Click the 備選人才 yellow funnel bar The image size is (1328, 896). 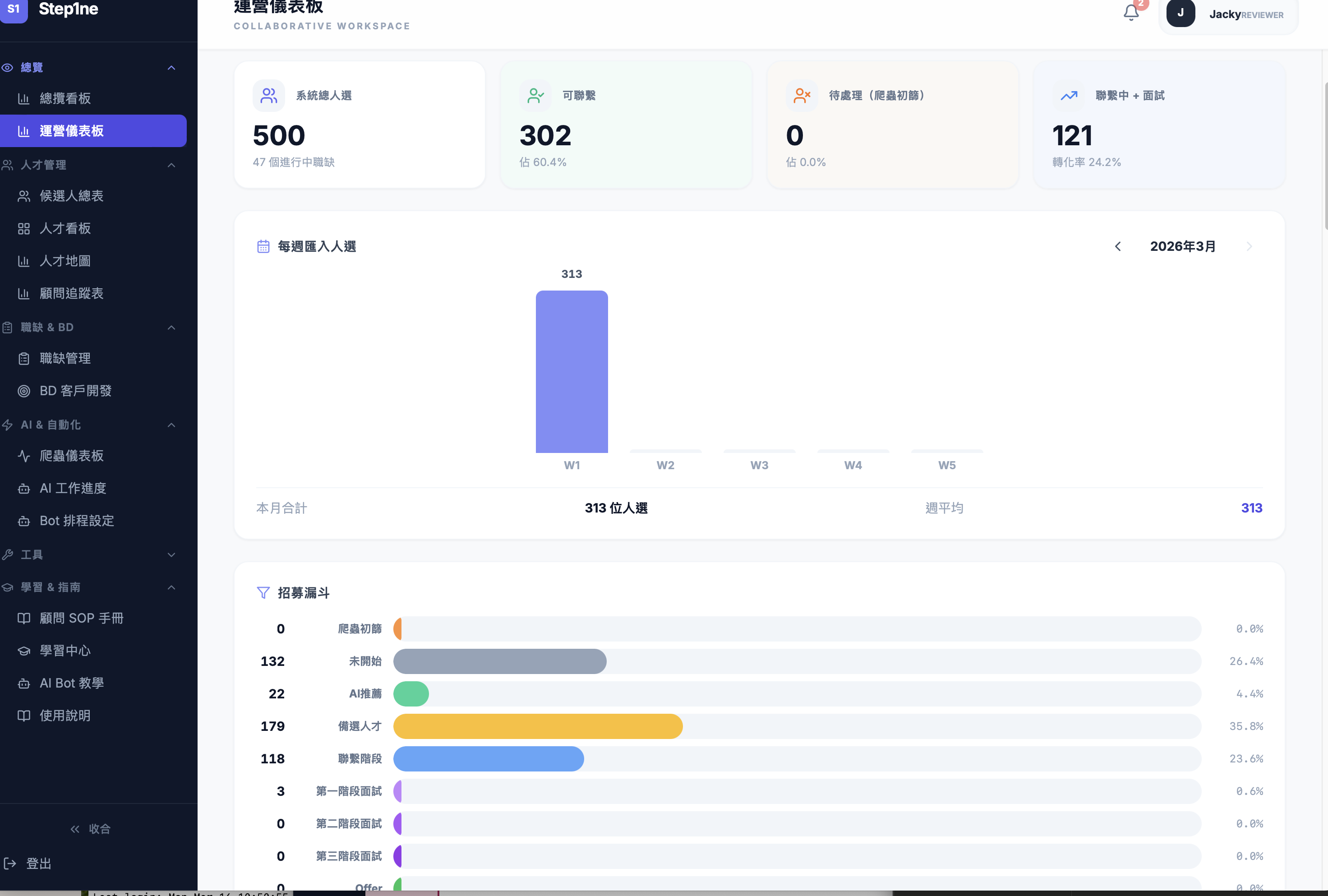pos(538,726)
